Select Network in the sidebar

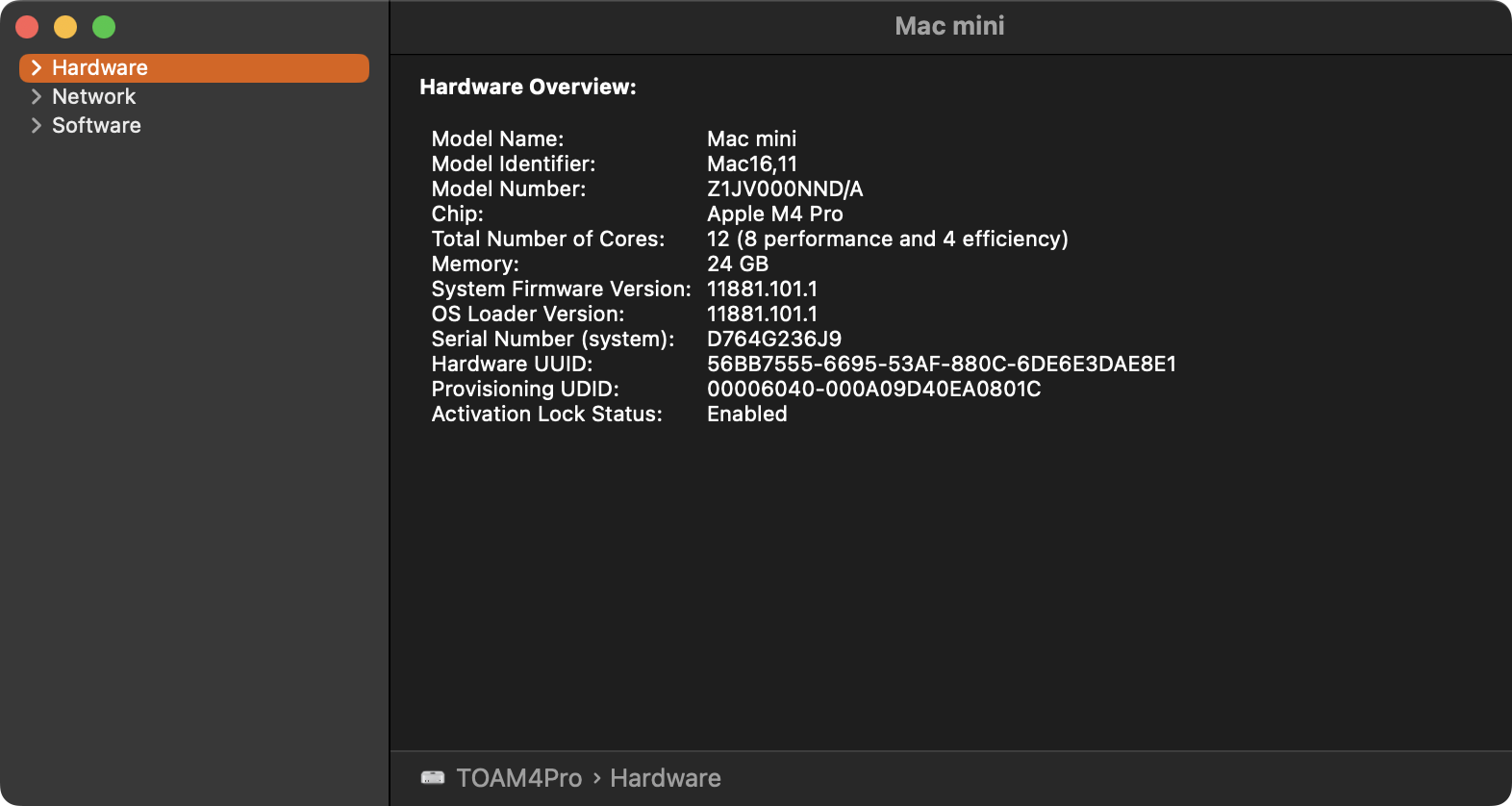tap(194, 97)
